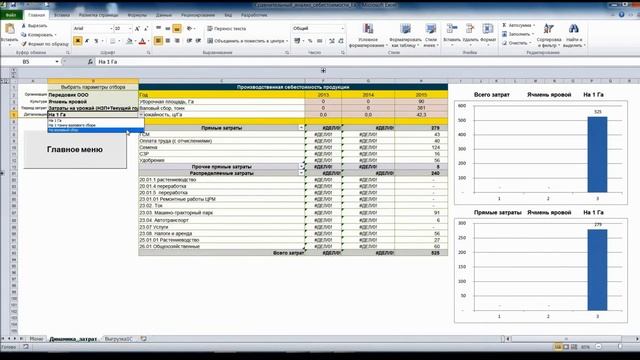Image resolution: width=640 pixels, height=360 pixels.
Task: Click the Копировать (Copy) button
Action: click(x=37, y=35)
